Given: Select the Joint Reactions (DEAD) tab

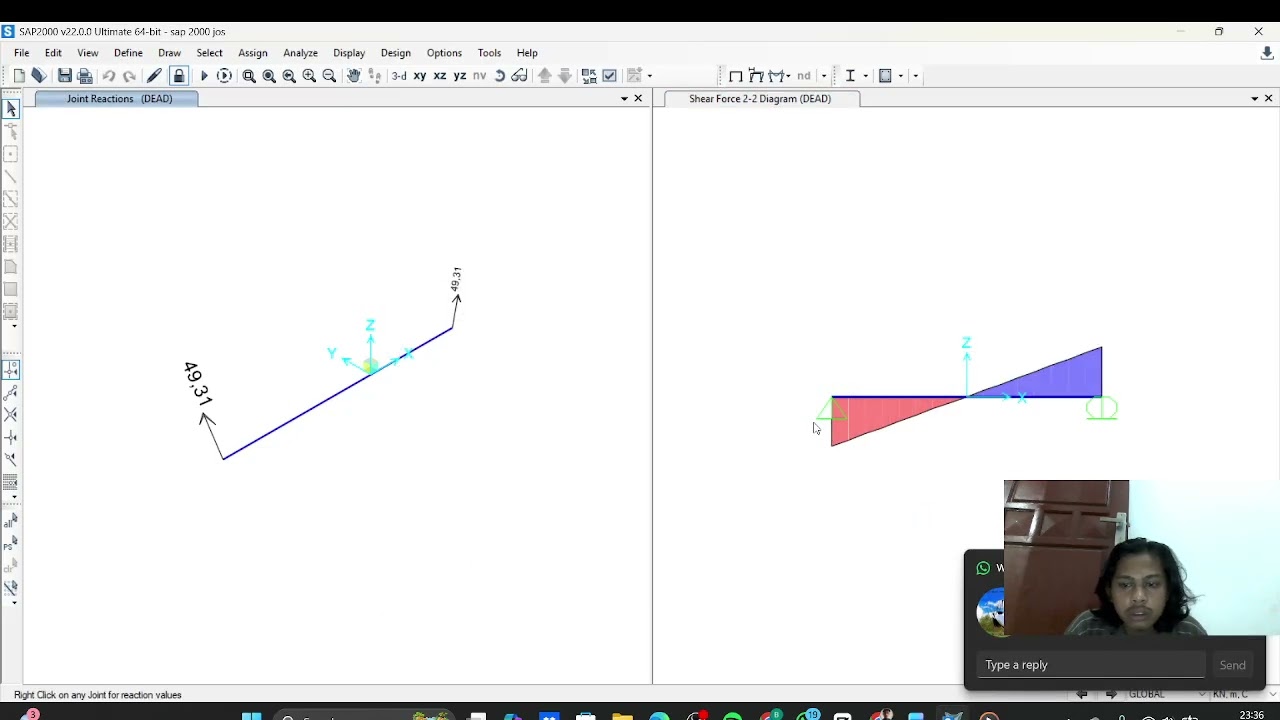Looking at the screenshot, I should tap(117, 99).
